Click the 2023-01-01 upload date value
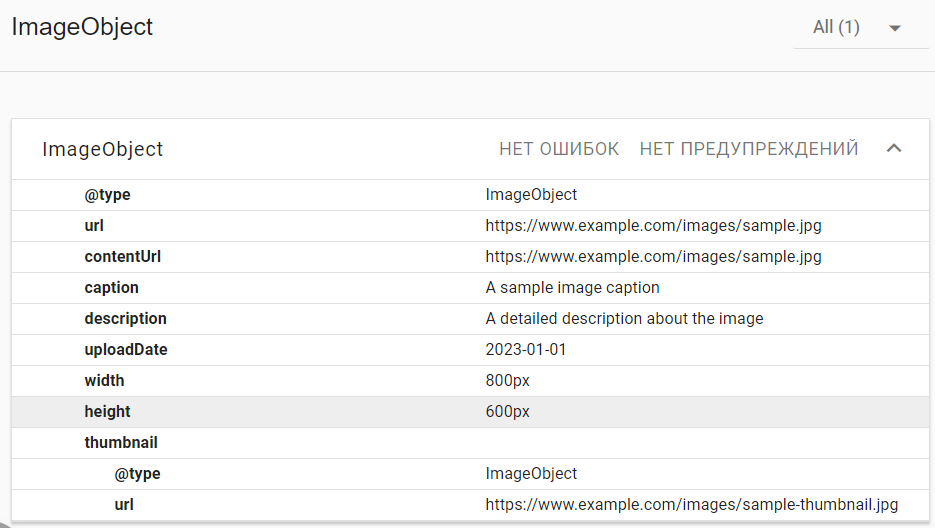Viewport: 935px width, 528px height. pyautogui.click(x=526, y=350)
